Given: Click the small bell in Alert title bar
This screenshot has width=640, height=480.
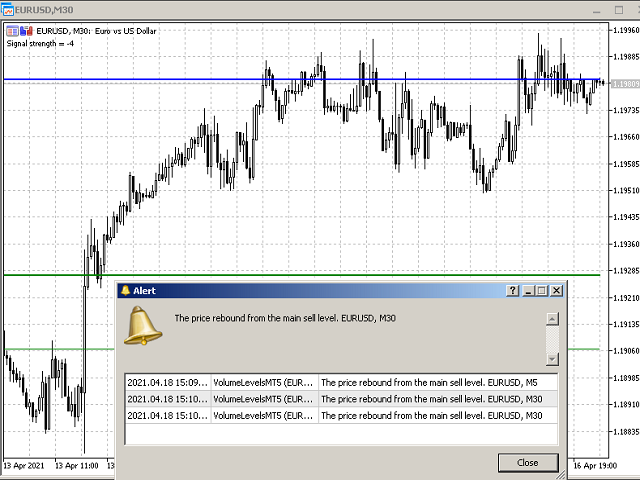Looking at the screenshot, I should (x=125, y=290).
